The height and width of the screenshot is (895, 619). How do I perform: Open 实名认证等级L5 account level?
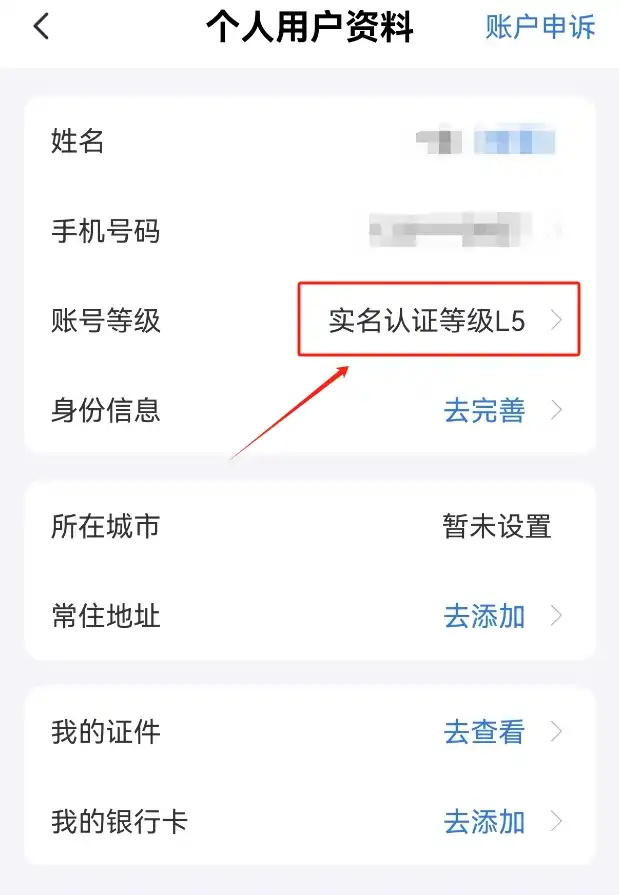click(427, 320)
